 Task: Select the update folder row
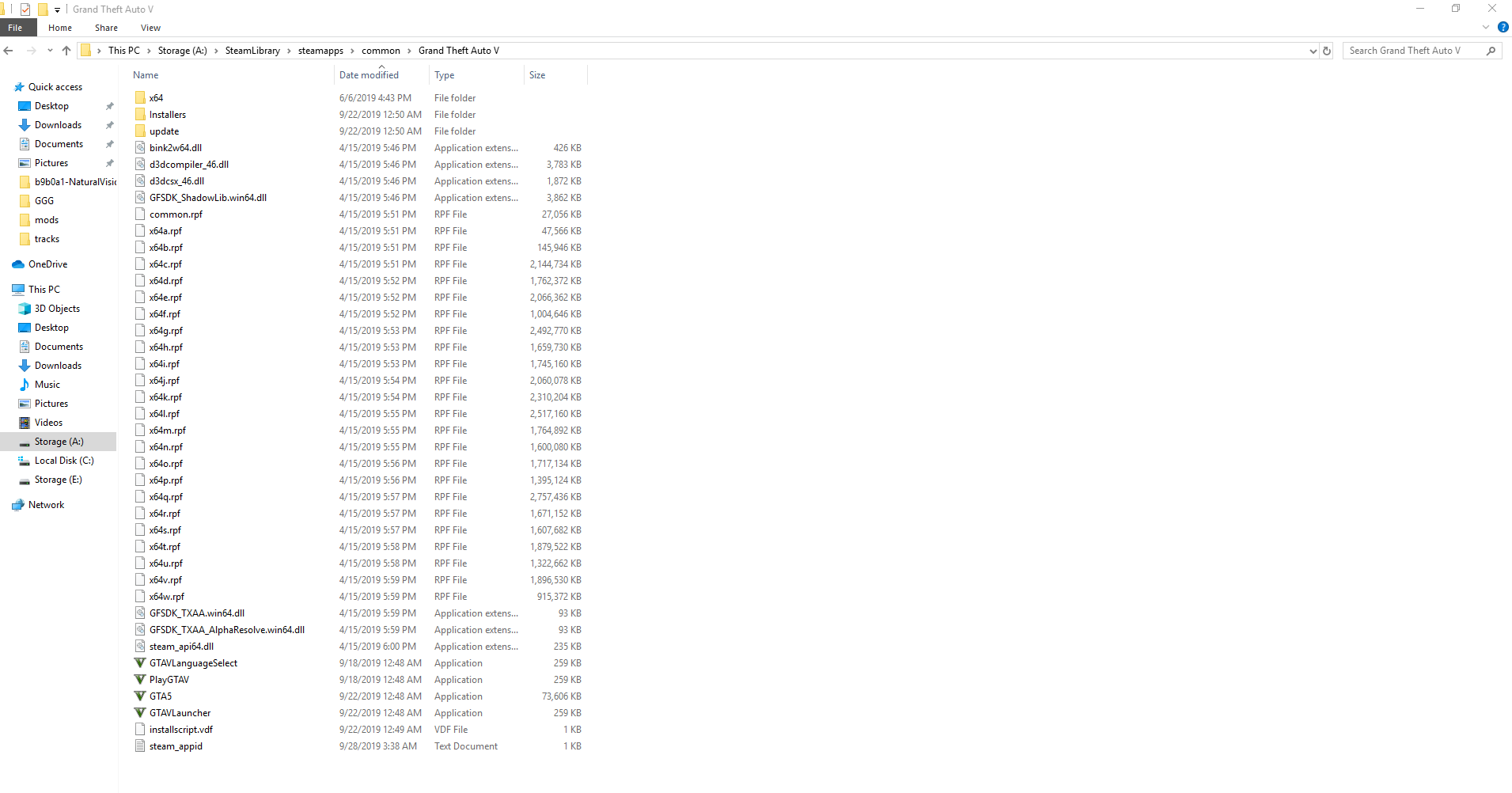pos(358,131)
